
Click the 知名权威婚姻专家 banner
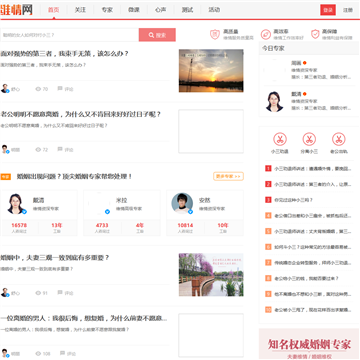tap(309, 344)
